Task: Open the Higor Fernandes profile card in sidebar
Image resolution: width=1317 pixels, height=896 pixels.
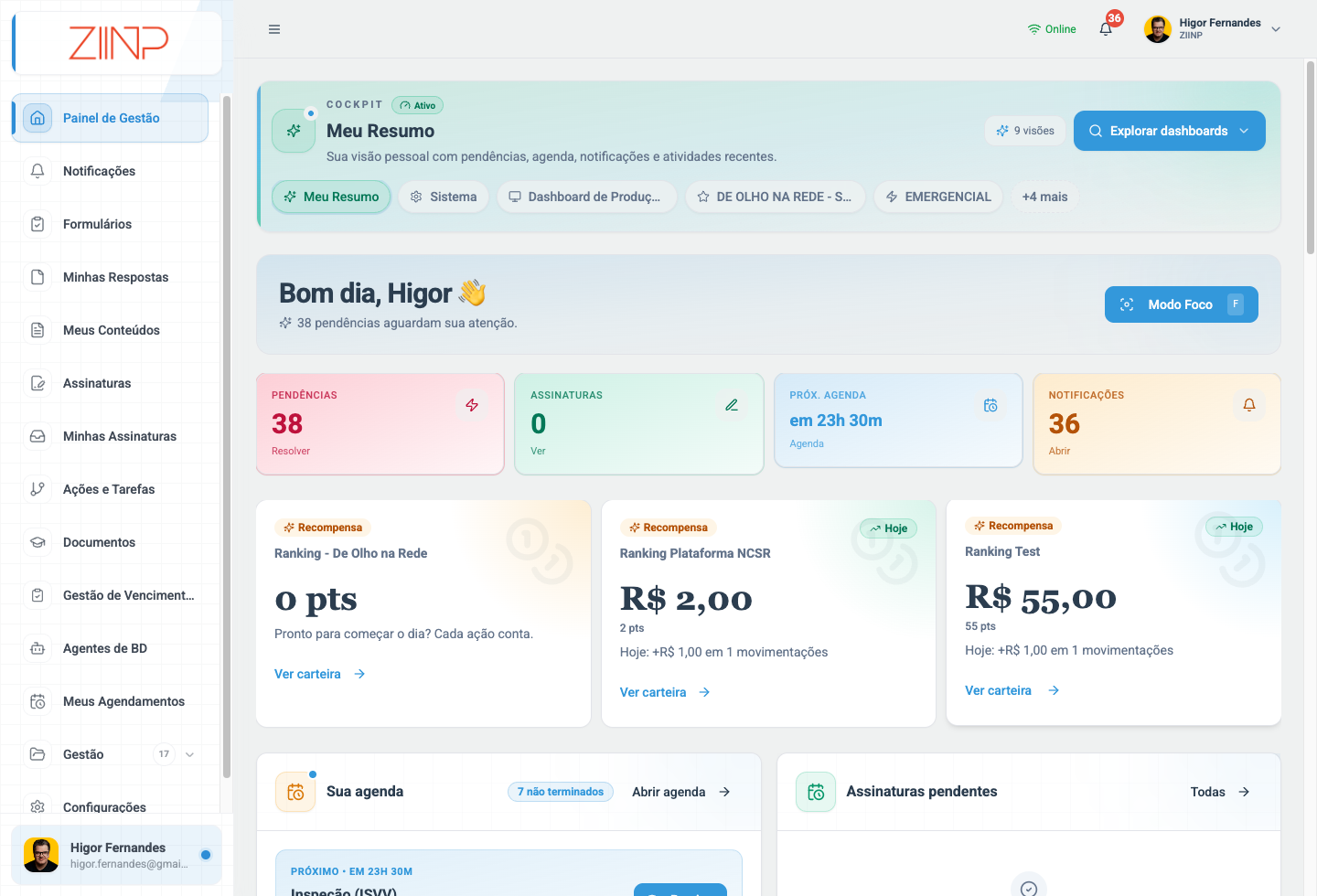Action: coord(116,855)
